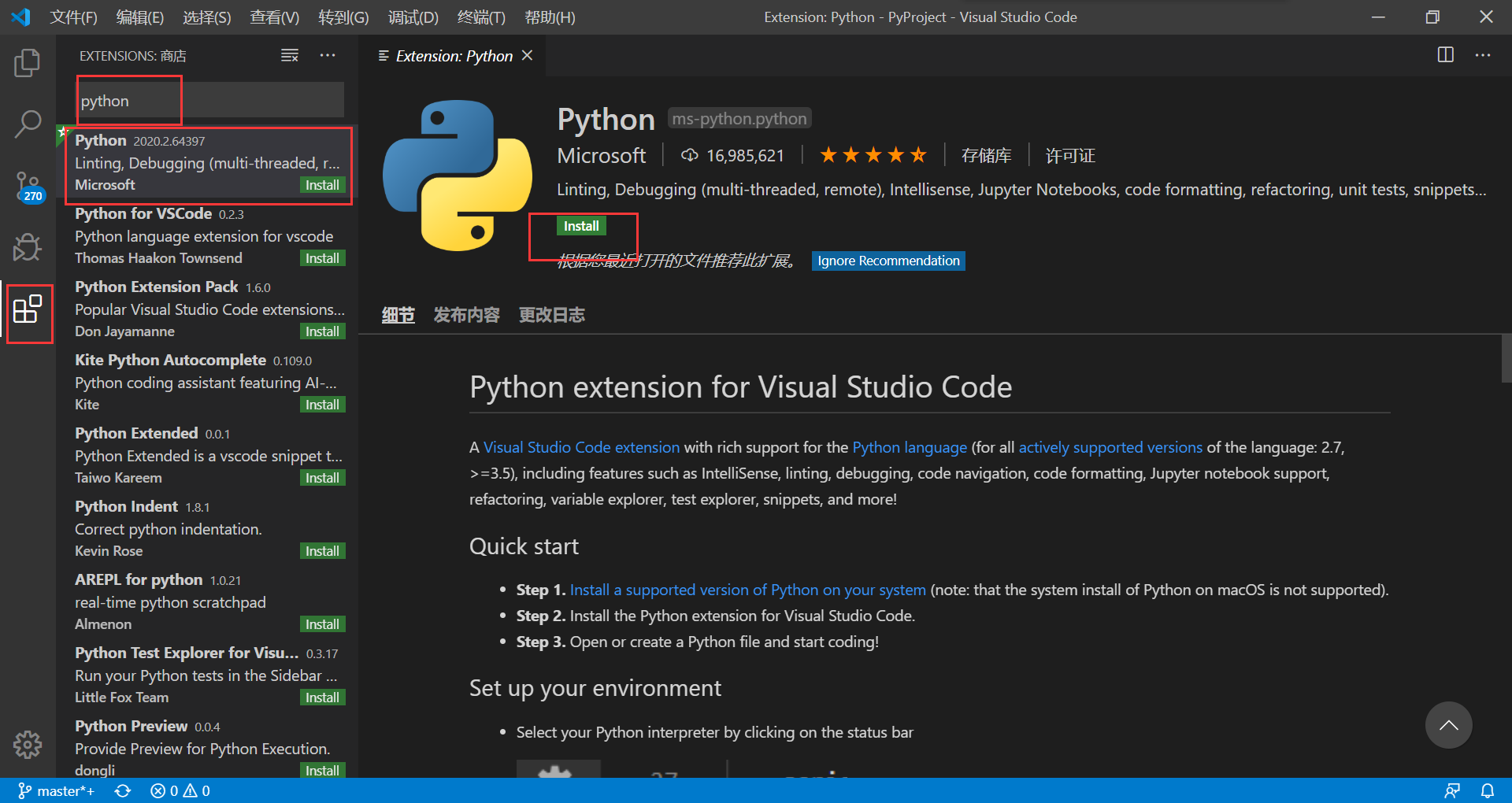Open the Explorer view in activity bar
This screenshot has width=1512, height=803.
(x=28, y=63)
